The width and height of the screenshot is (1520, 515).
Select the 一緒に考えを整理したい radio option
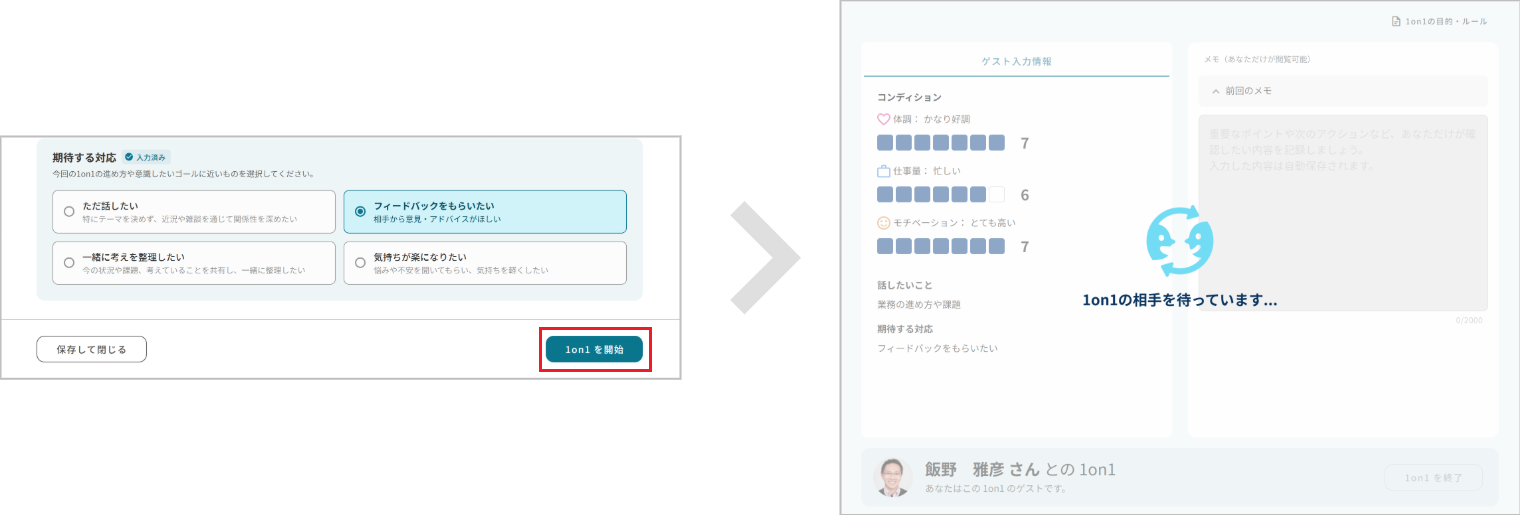(x=193, y=263)
